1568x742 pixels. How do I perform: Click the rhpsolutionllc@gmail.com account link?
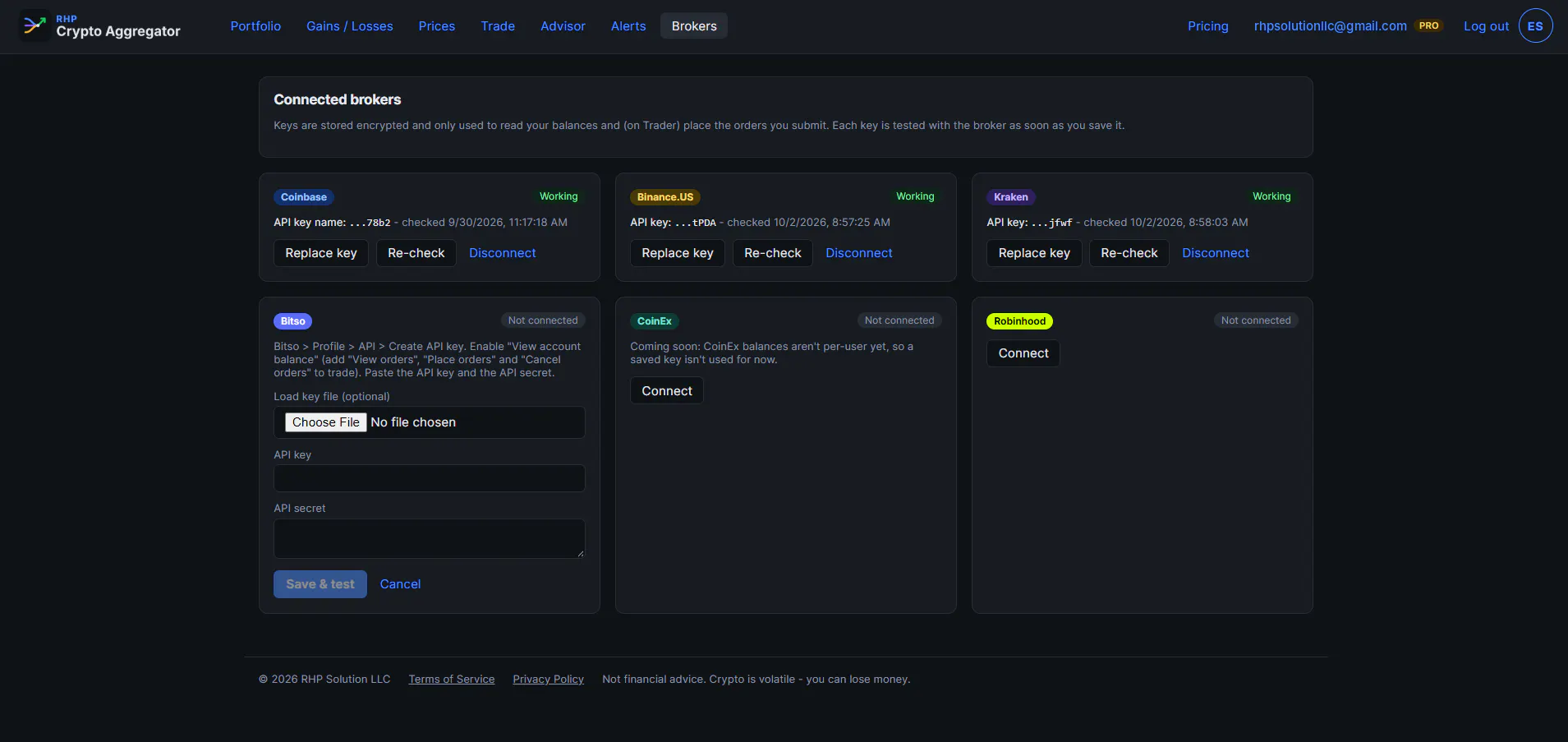pos(1330,25)
